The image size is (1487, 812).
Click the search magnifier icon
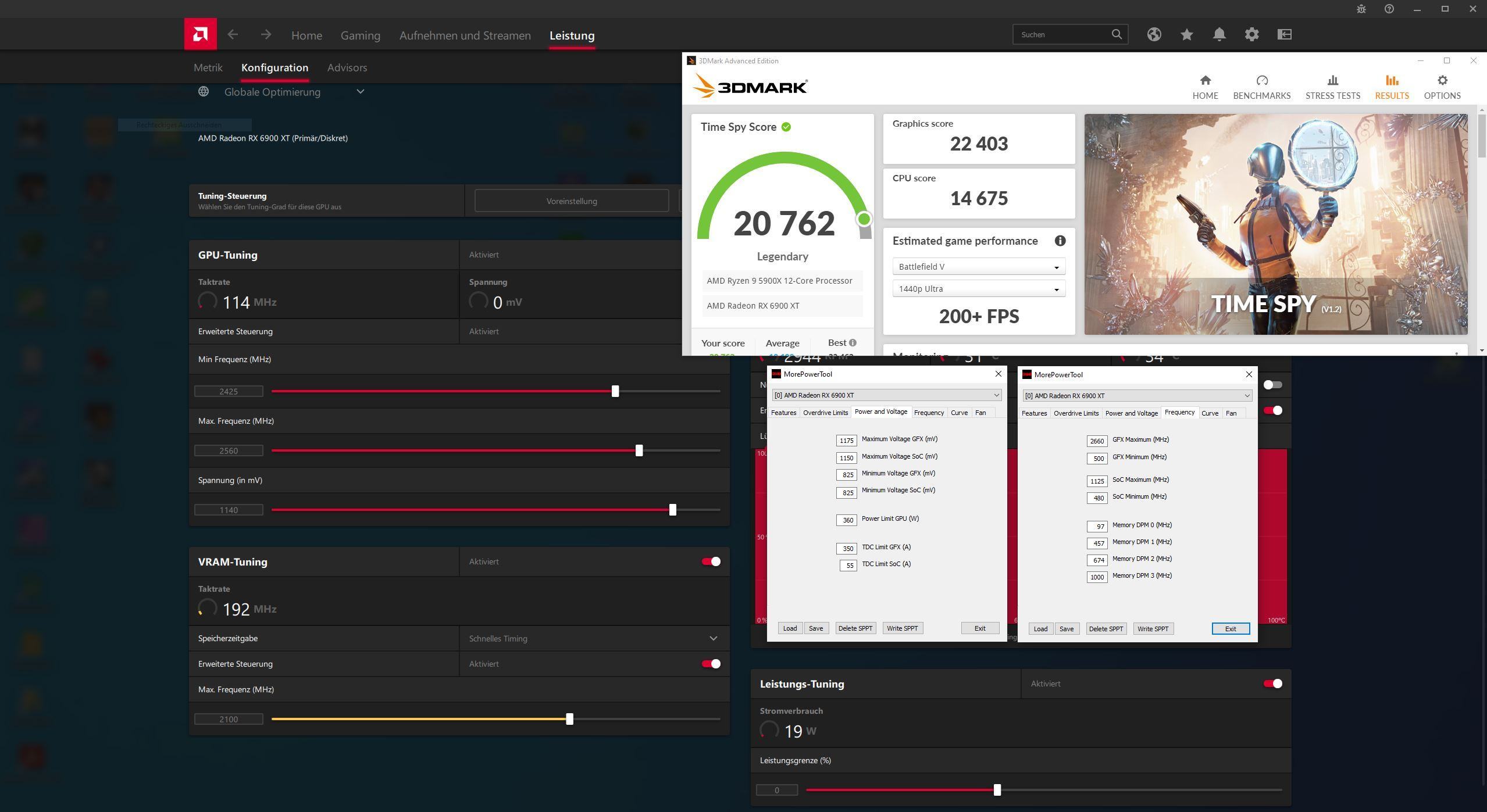(1117, 34)
